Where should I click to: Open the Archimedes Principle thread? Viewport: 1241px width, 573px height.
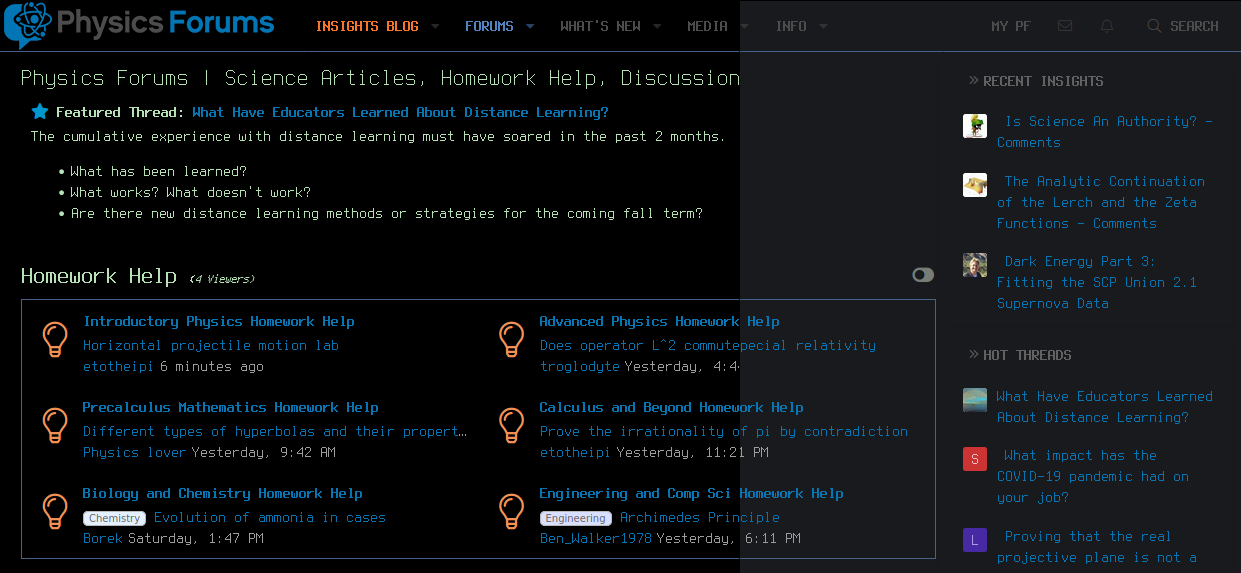click(700, 517)
